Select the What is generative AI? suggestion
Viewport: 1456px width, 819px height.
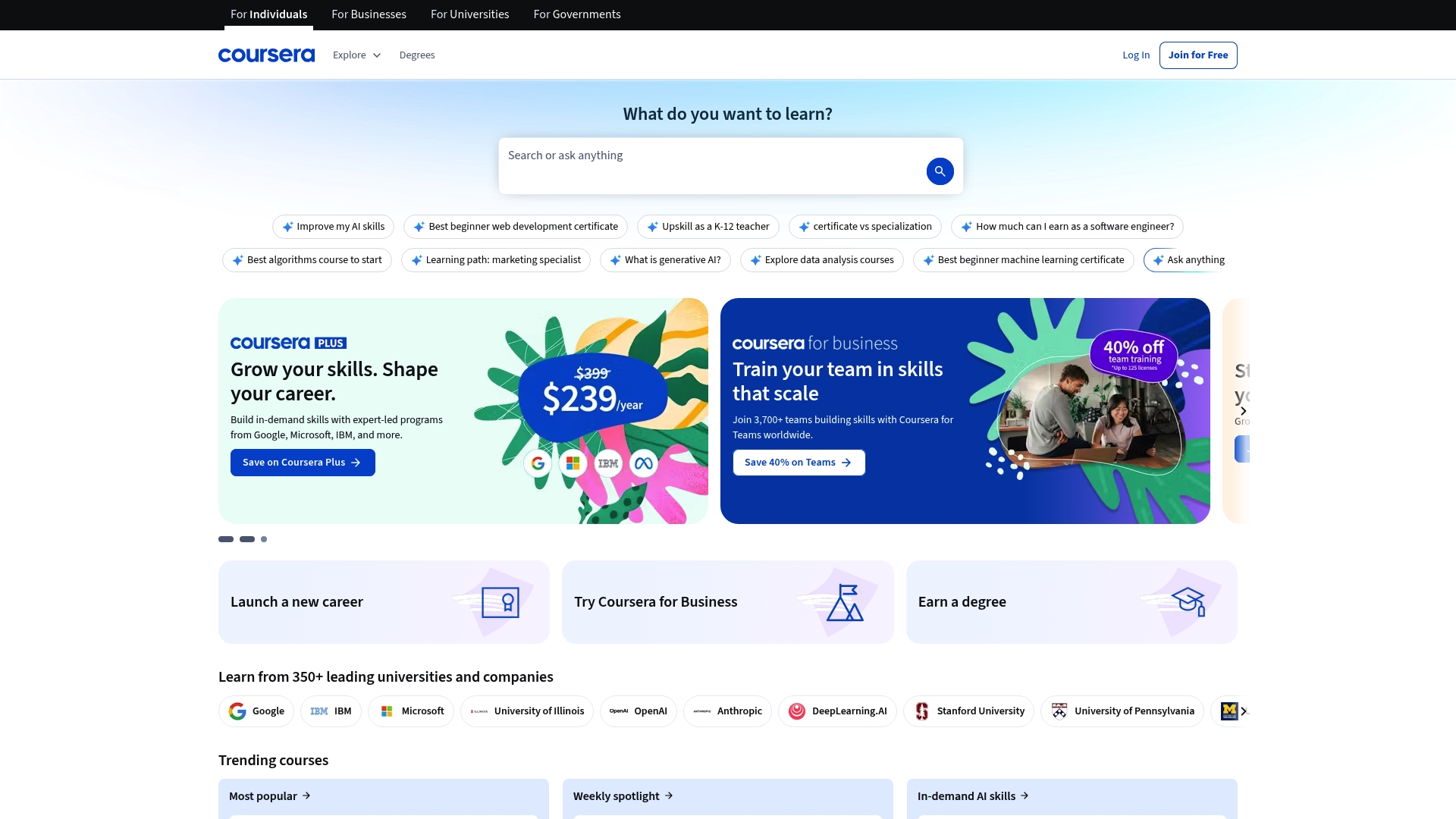(x=665, y=260)
